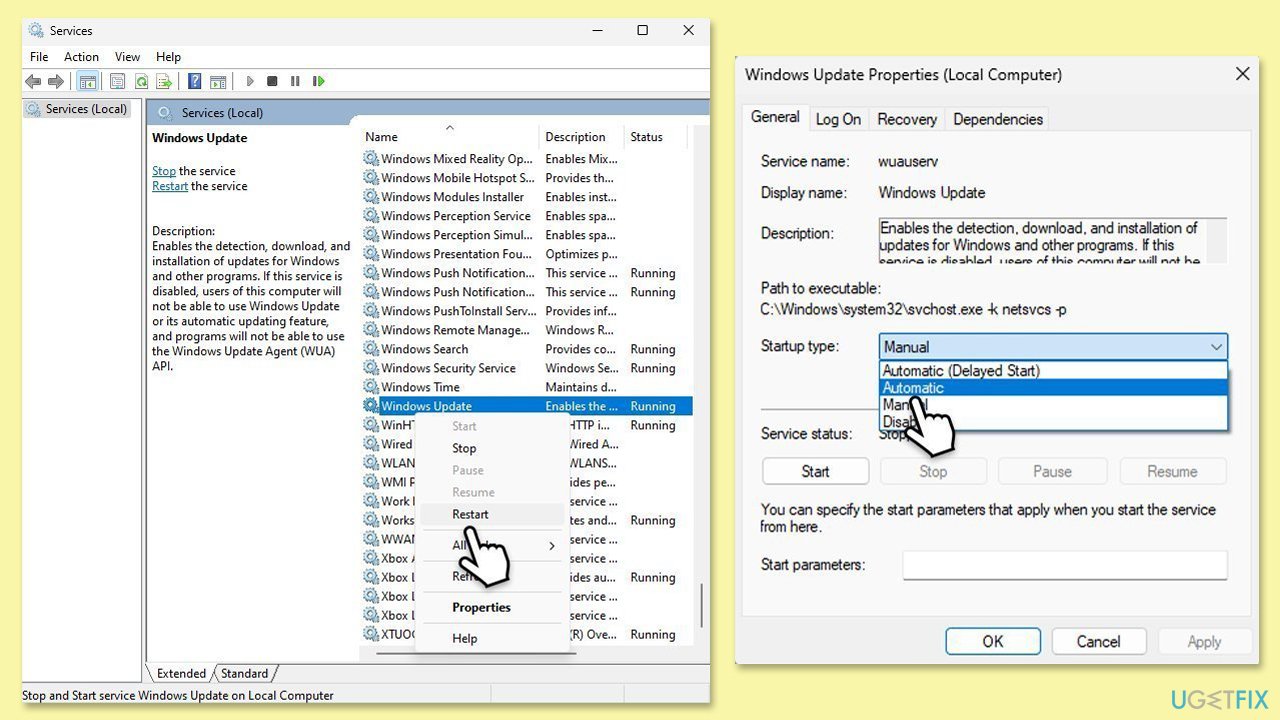
Task: Click gear icon of Windows Security Service
Action: click(371, 368)
